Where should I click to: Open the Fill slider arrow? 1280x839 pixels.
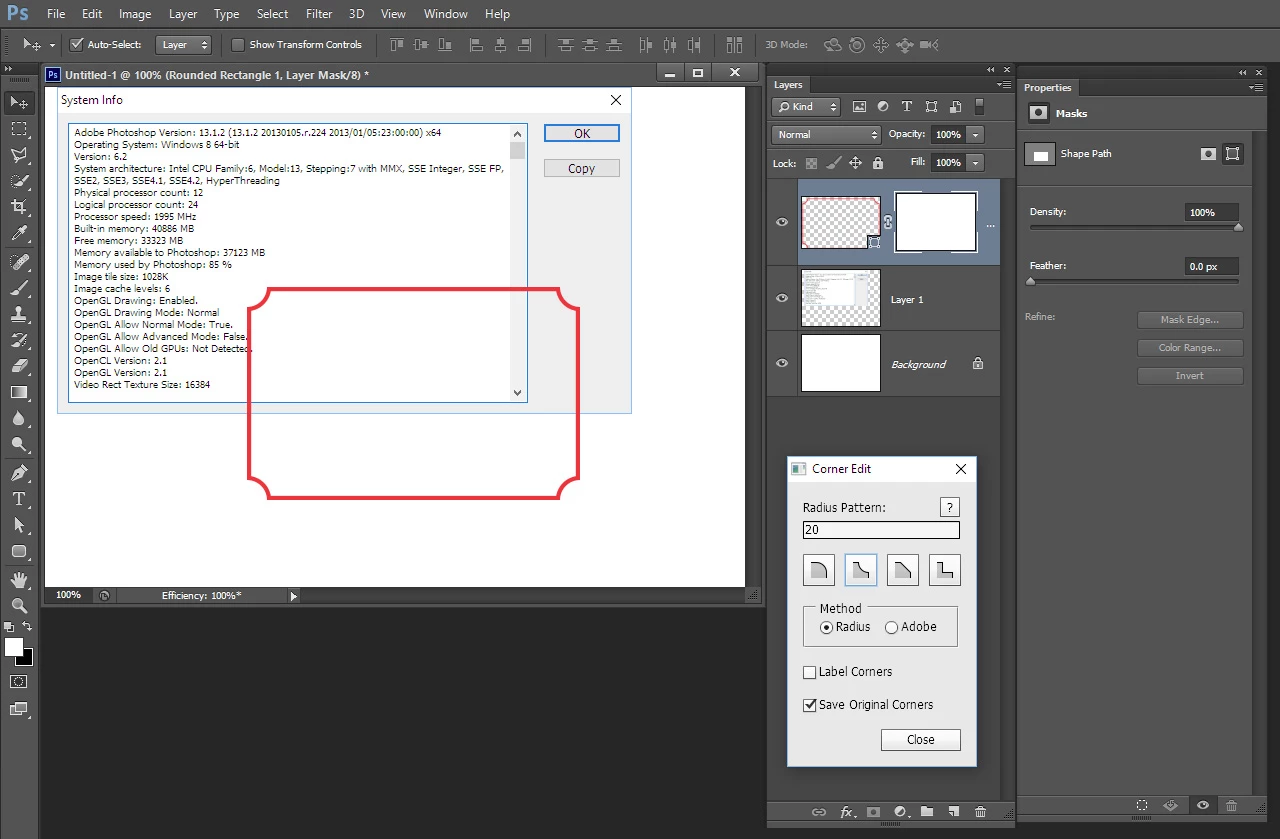976,163
